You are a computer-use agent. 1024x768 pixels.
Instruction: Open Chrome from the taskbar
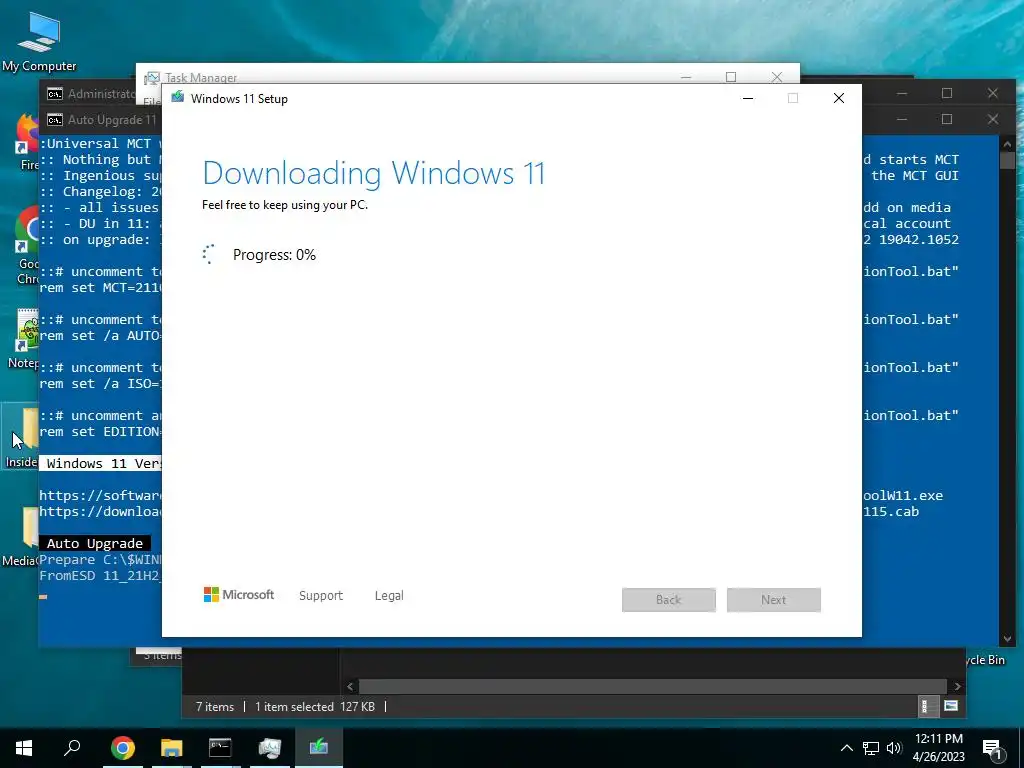pyautogui.click(x=123, y=747)
